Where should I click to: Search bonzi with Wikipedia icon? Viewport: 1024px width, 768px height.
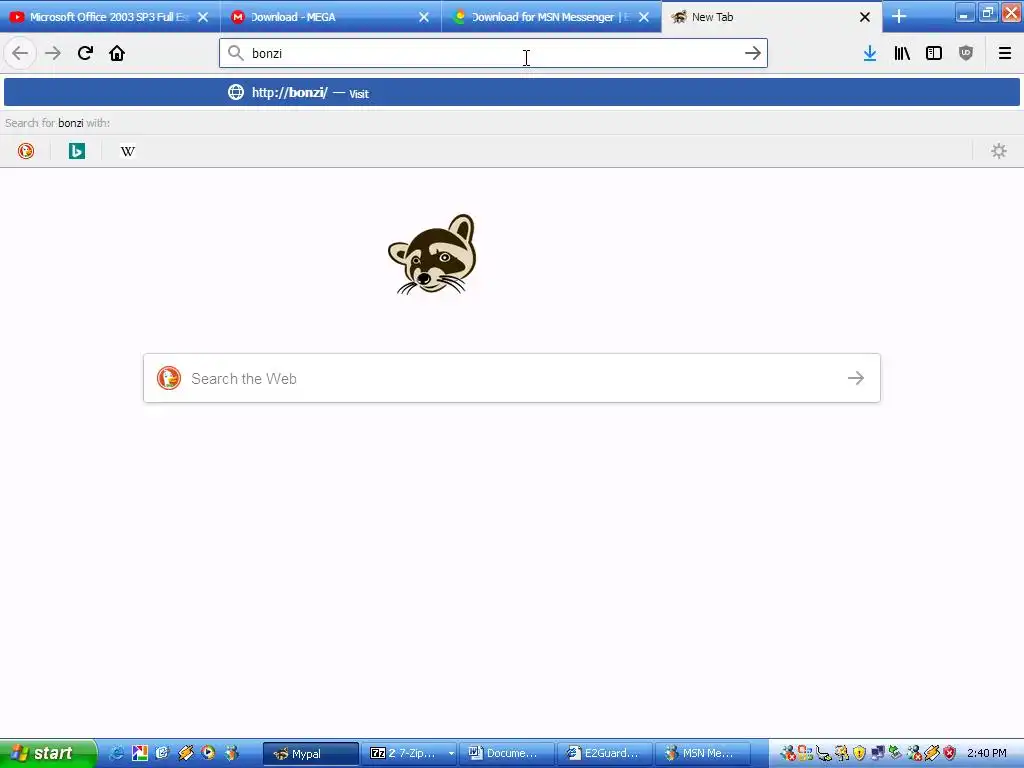128,152
